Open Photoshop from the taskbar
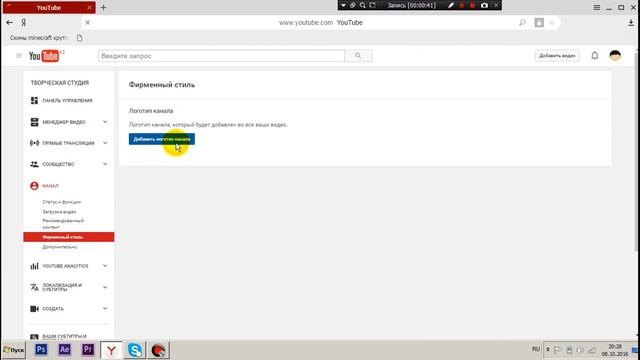This screenshot has height=360, width=640. 41,350
